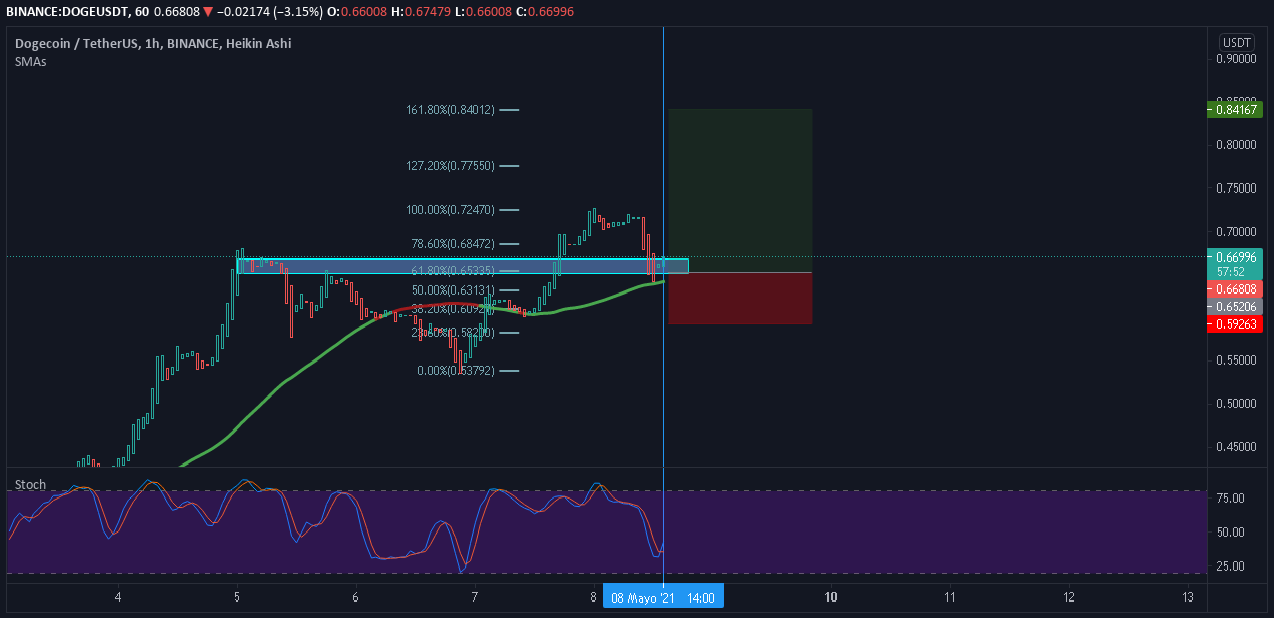Image resolution: width=1274 pixels, height=618 pixels.
Task: Select the grey 0.65206 price tag
Action: 1236,305
